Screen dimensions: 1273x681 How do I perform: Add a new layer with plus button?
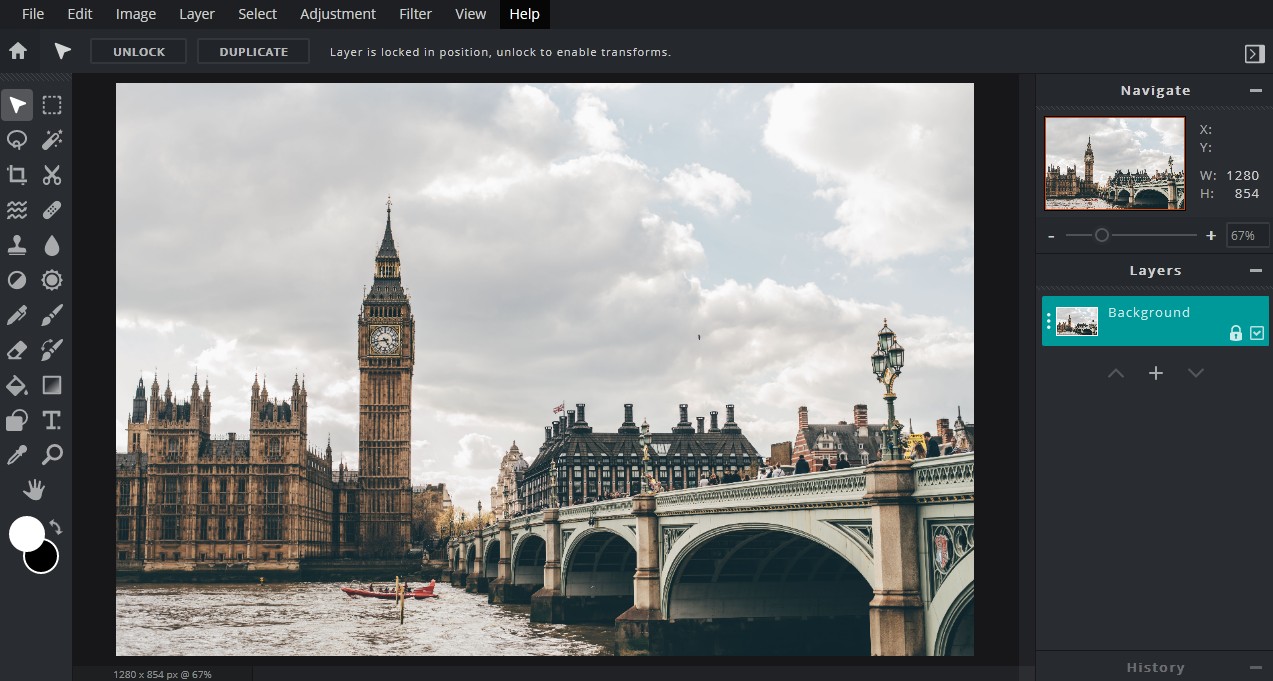[x=1156, y=373]
